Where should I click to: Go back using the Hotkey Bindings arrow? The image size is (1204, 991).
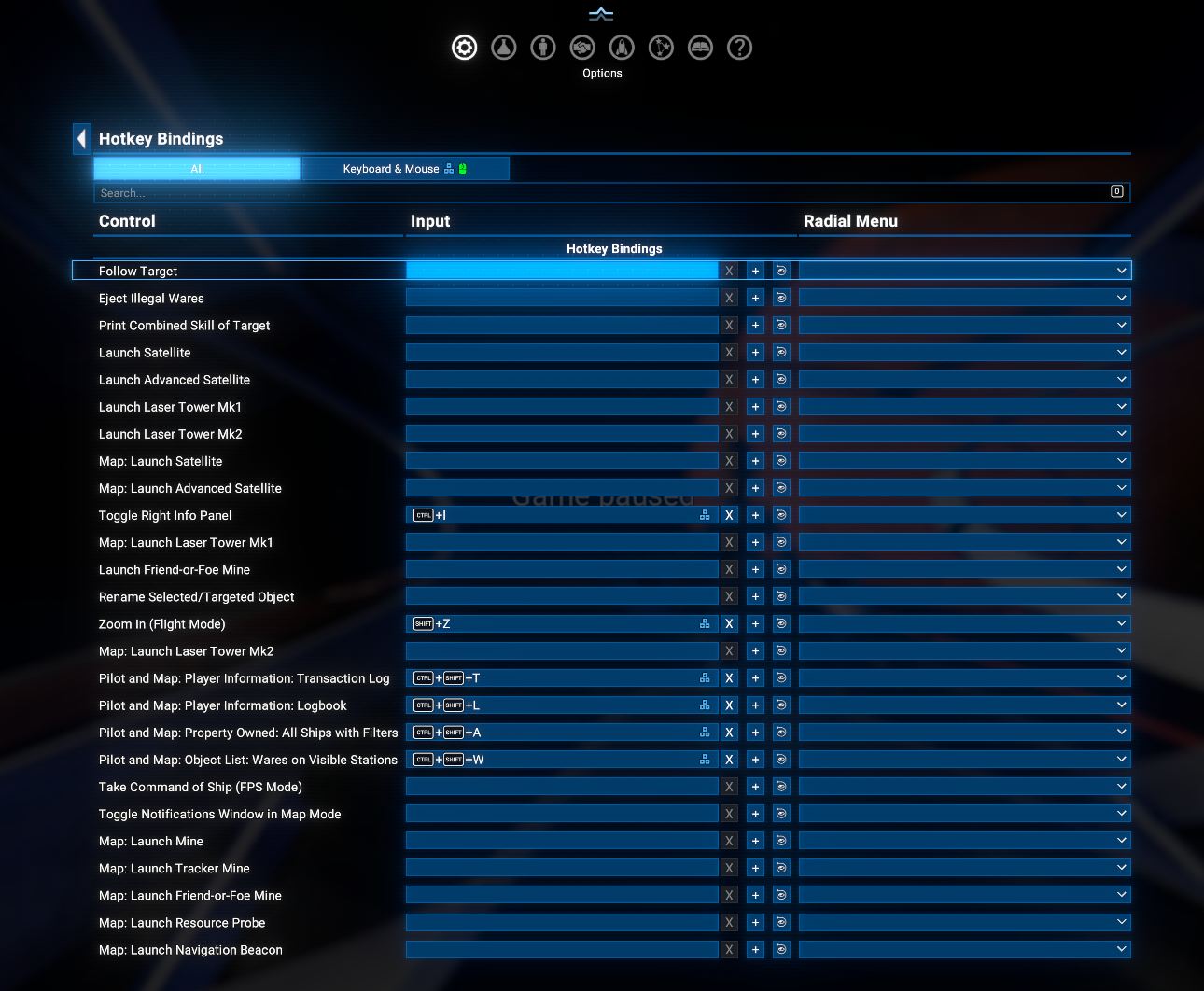point(82,139)
